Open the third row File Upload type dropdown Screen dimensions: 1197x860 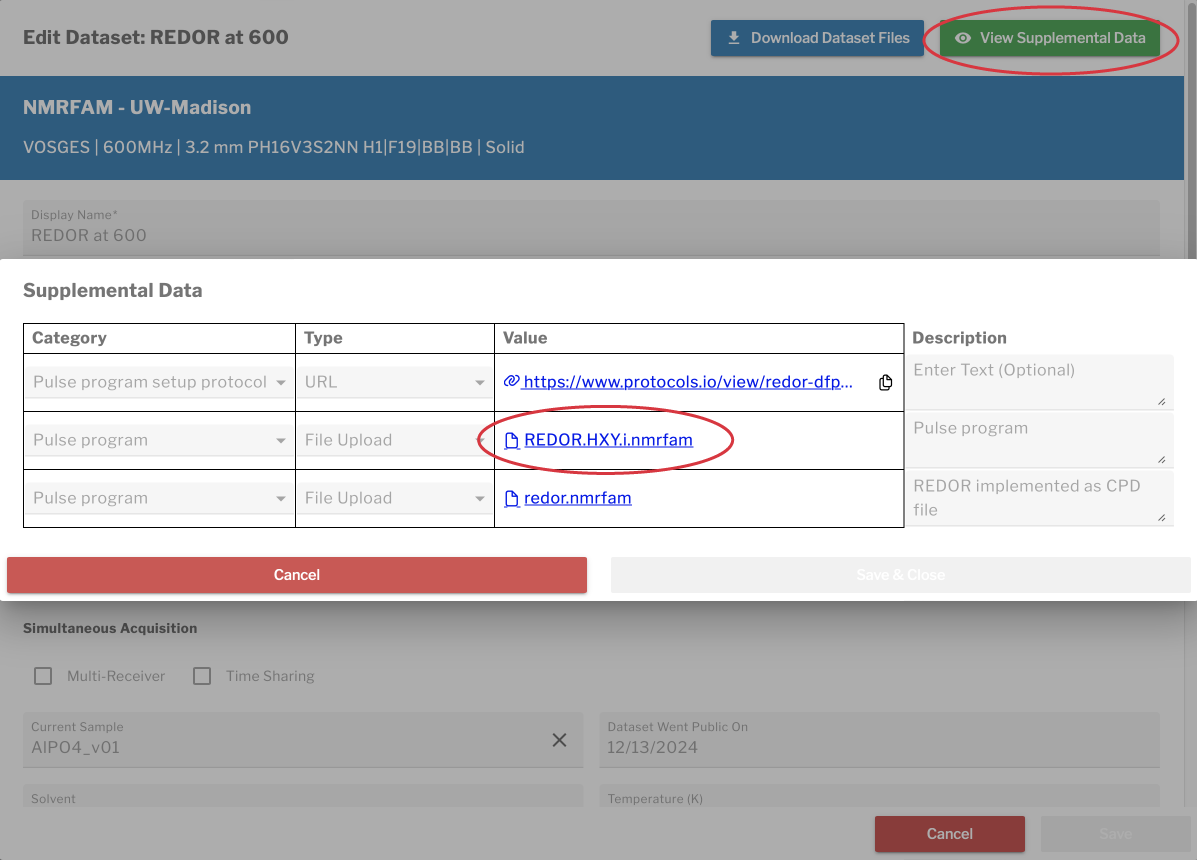[394, 498]
